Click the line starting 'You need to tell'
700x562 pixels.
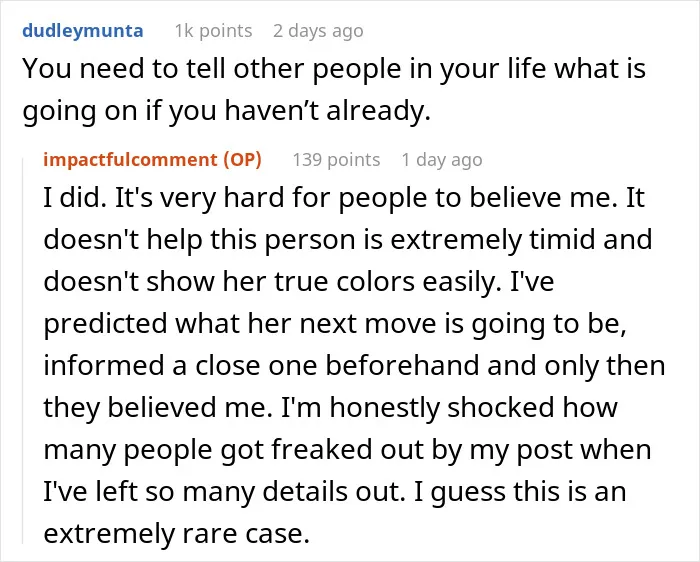(334, 69)
